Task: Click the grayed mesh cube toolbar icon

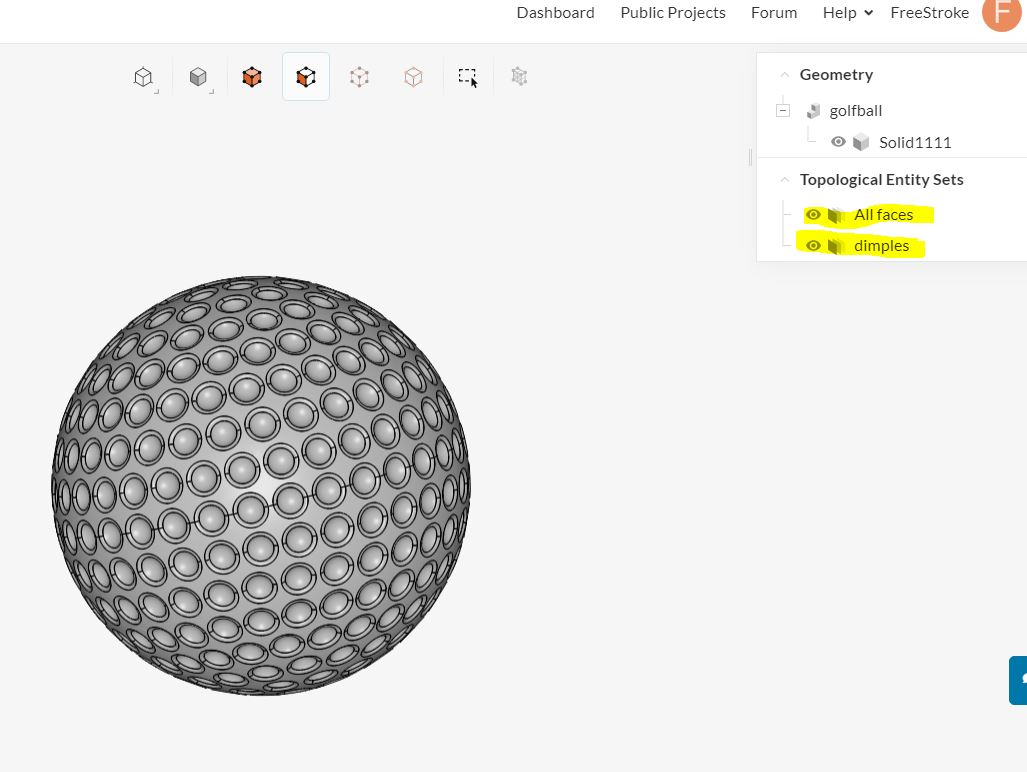Action: click(x=519, y=77)
